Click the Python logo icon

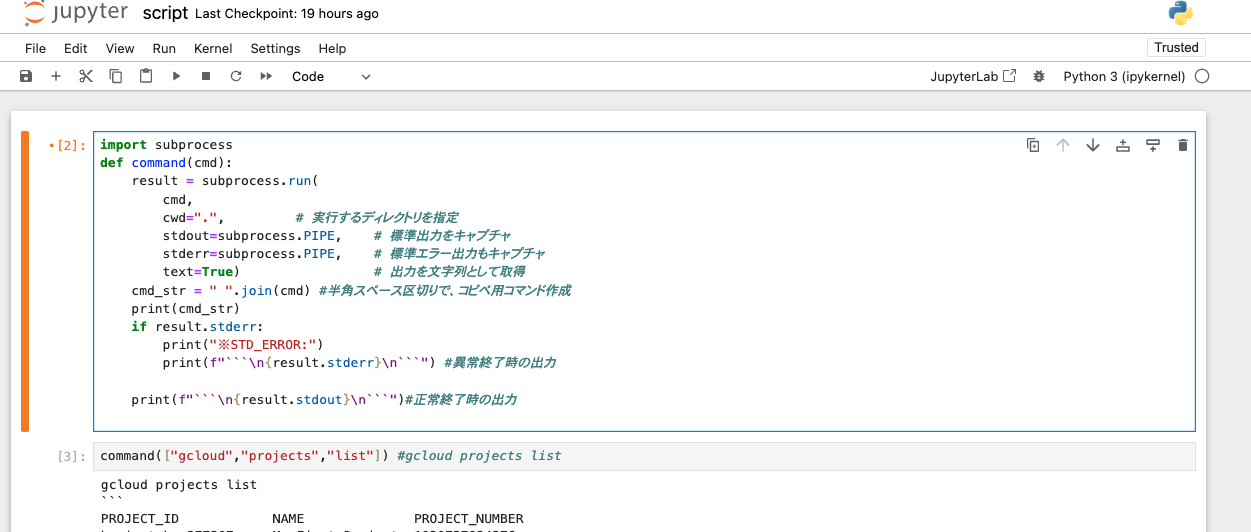point(1180,14)
